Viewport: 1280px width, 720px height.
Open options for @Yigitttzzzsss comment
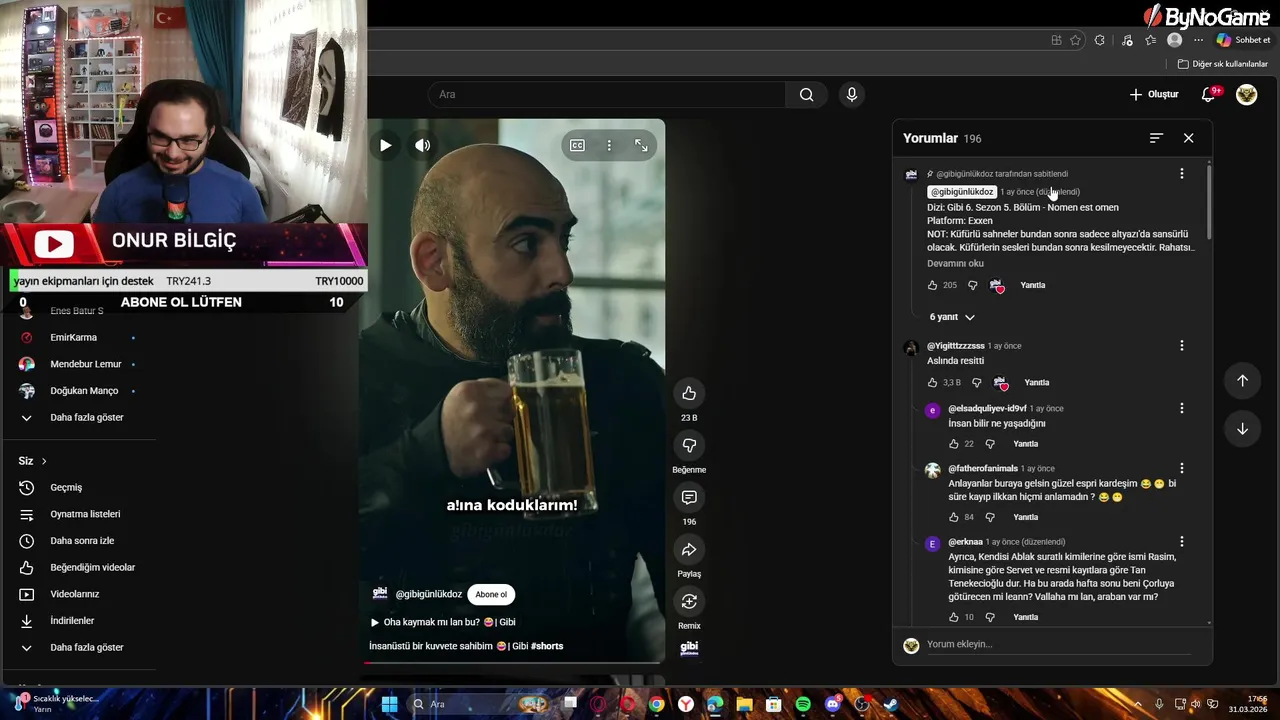1181,346
